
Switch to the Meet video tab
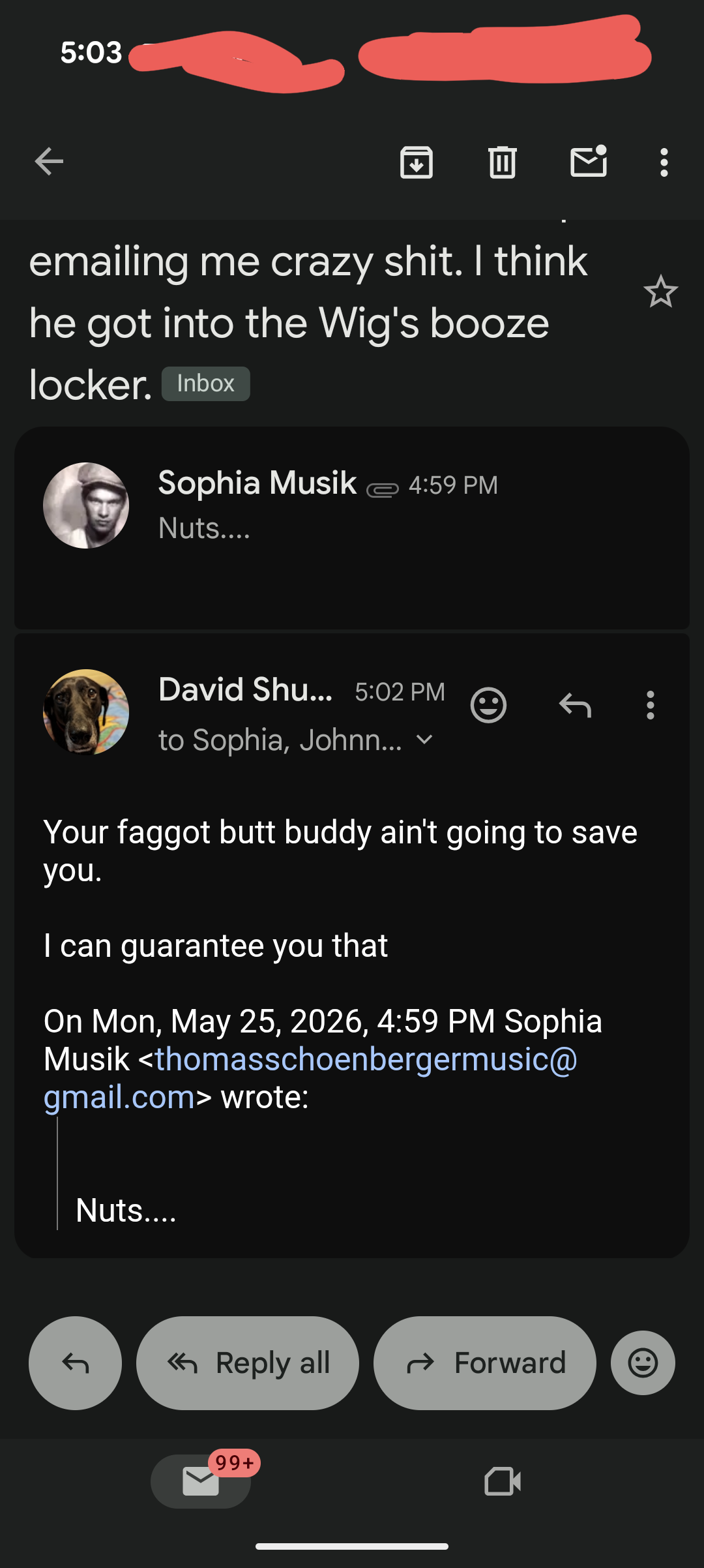[503, 1481]
